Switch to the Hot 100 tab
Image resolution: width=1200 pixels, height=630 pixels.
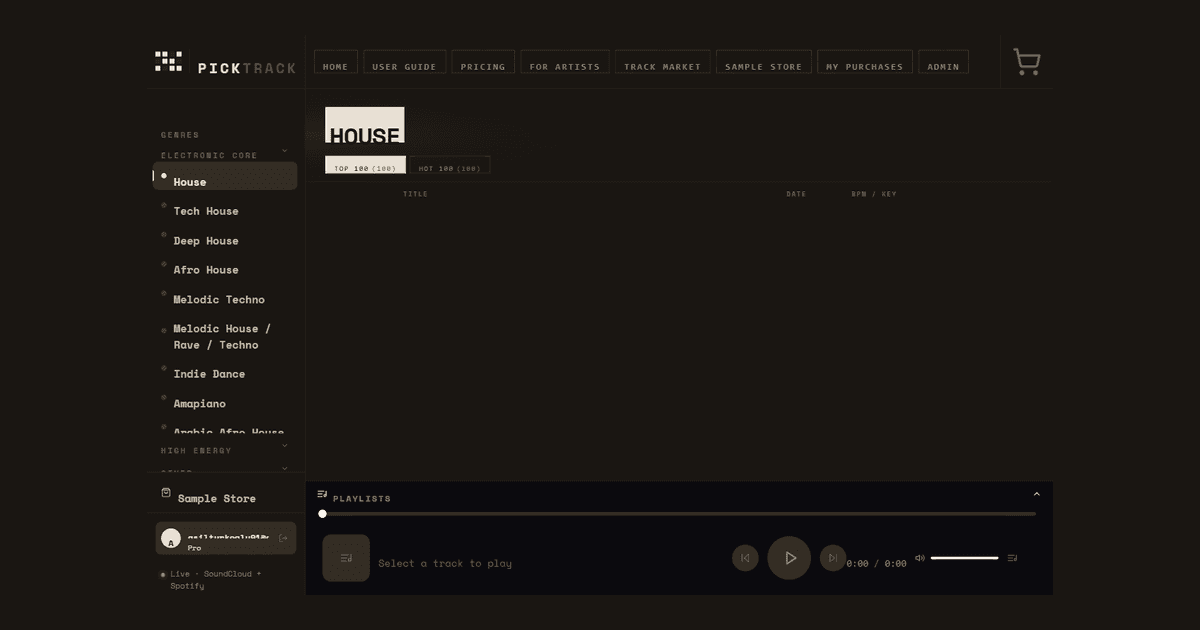click(450, 165)
